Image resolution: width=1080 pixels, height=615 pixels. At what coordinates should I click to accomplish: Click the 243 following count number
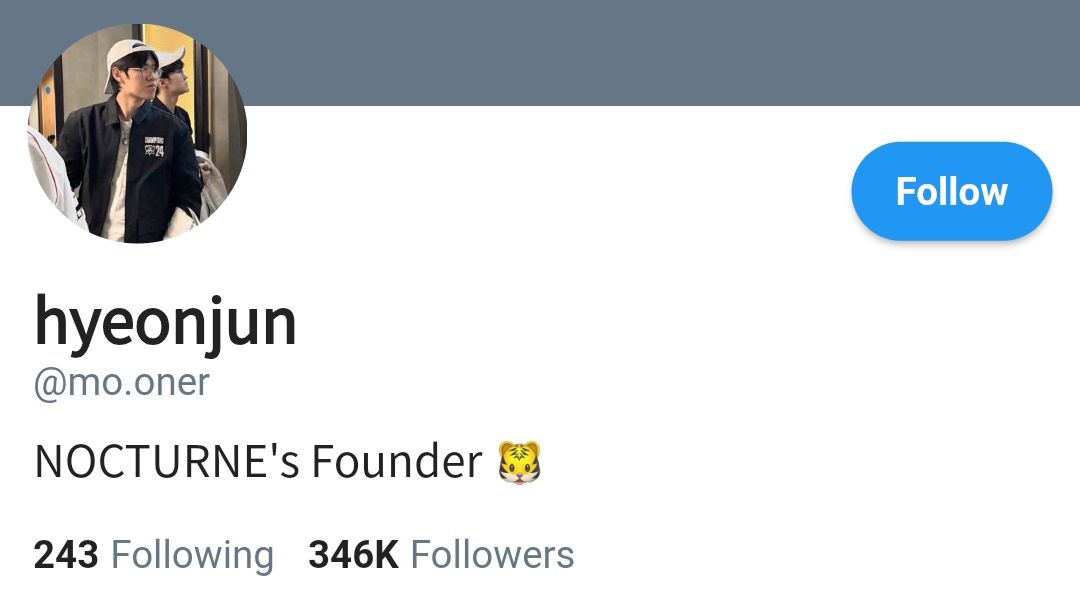pos(65,555)
